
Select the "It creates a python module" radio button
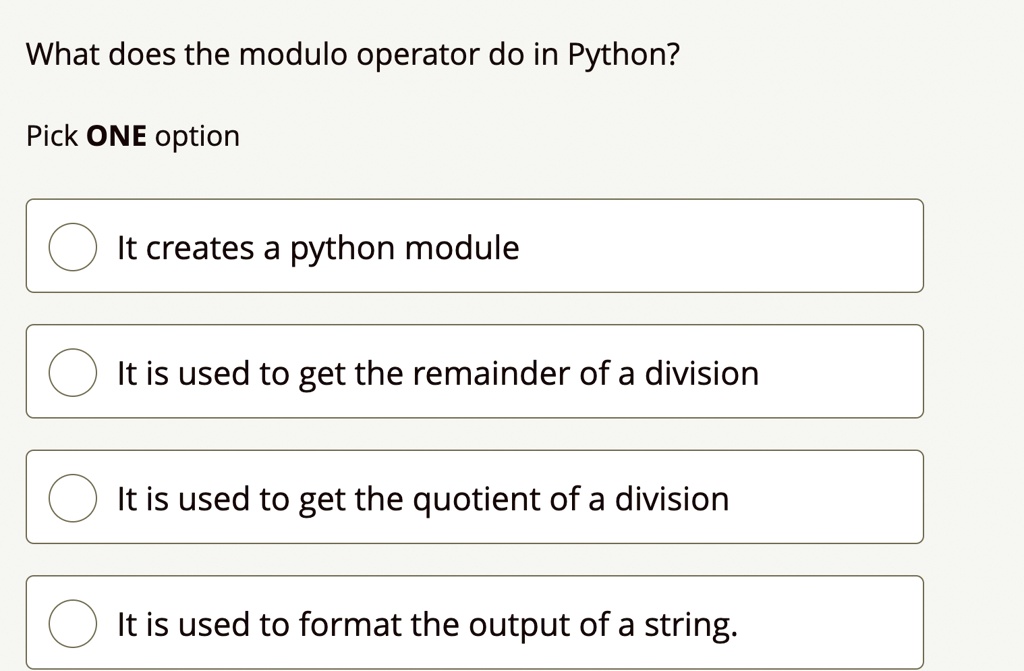point(72,248)
